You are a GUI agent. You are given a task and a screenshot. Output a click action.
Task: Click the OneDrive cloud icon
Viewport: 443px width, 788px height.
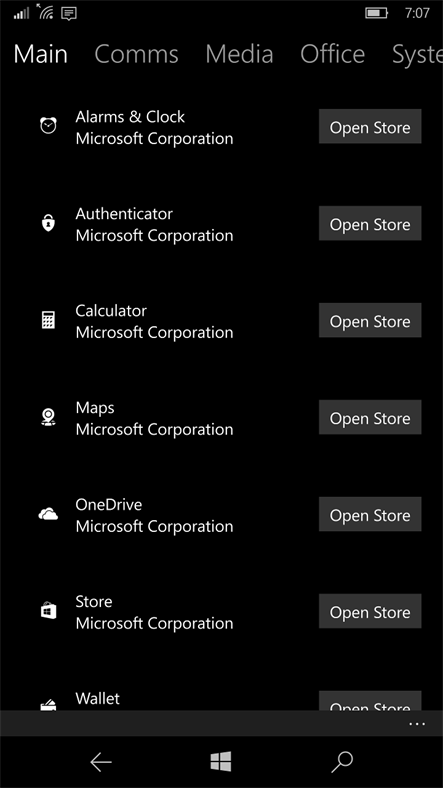point(48,514)
